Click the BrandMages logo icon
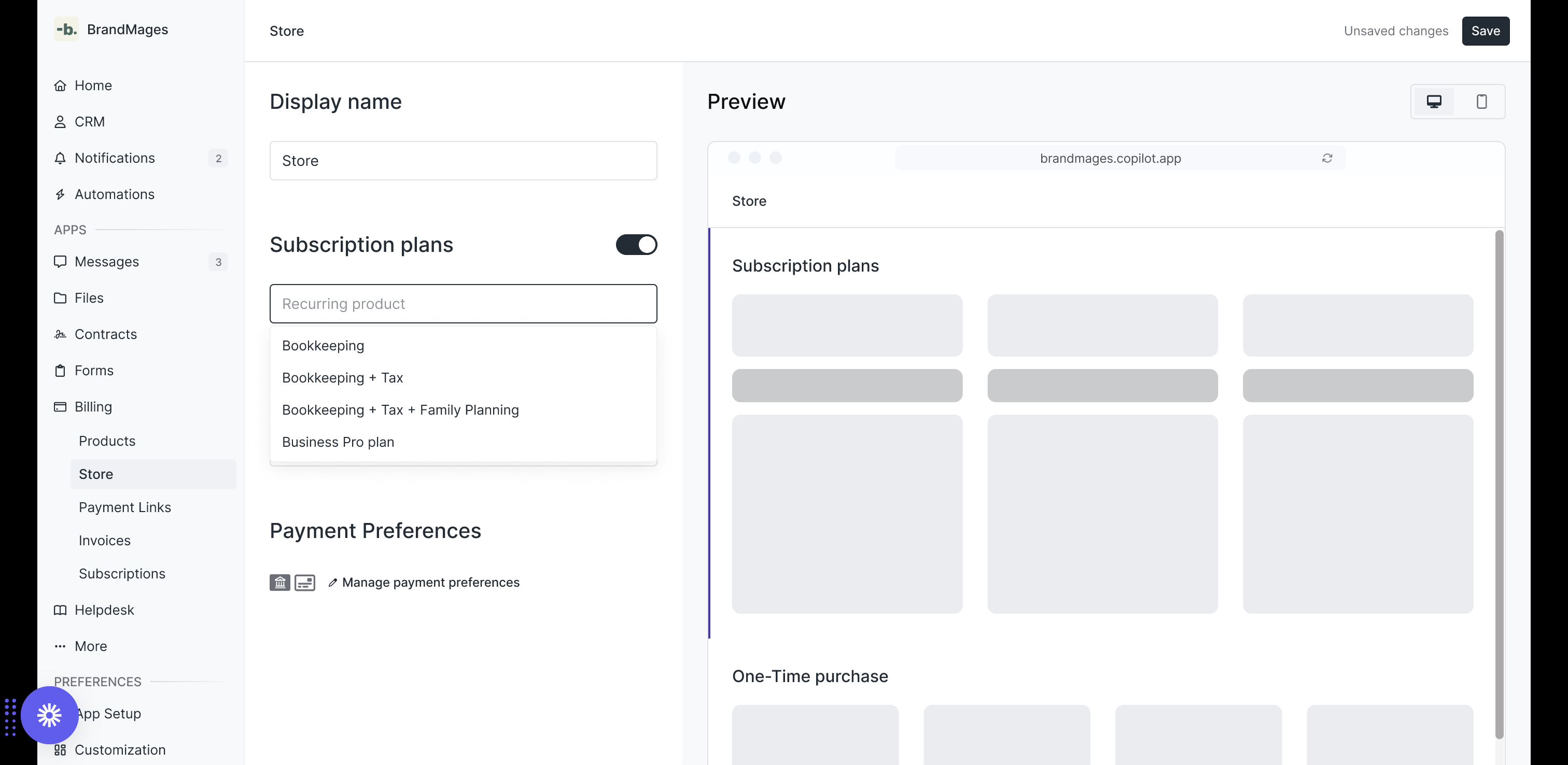 [x=66, y=29]
